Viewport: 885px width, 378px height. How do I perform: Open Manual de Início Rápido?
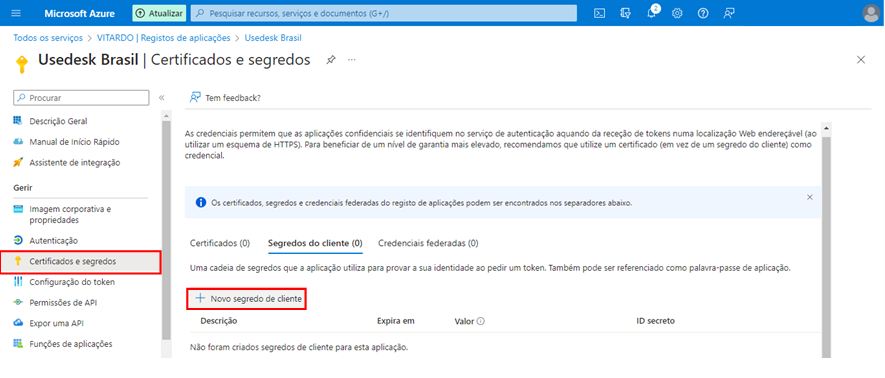coord(74,142)
